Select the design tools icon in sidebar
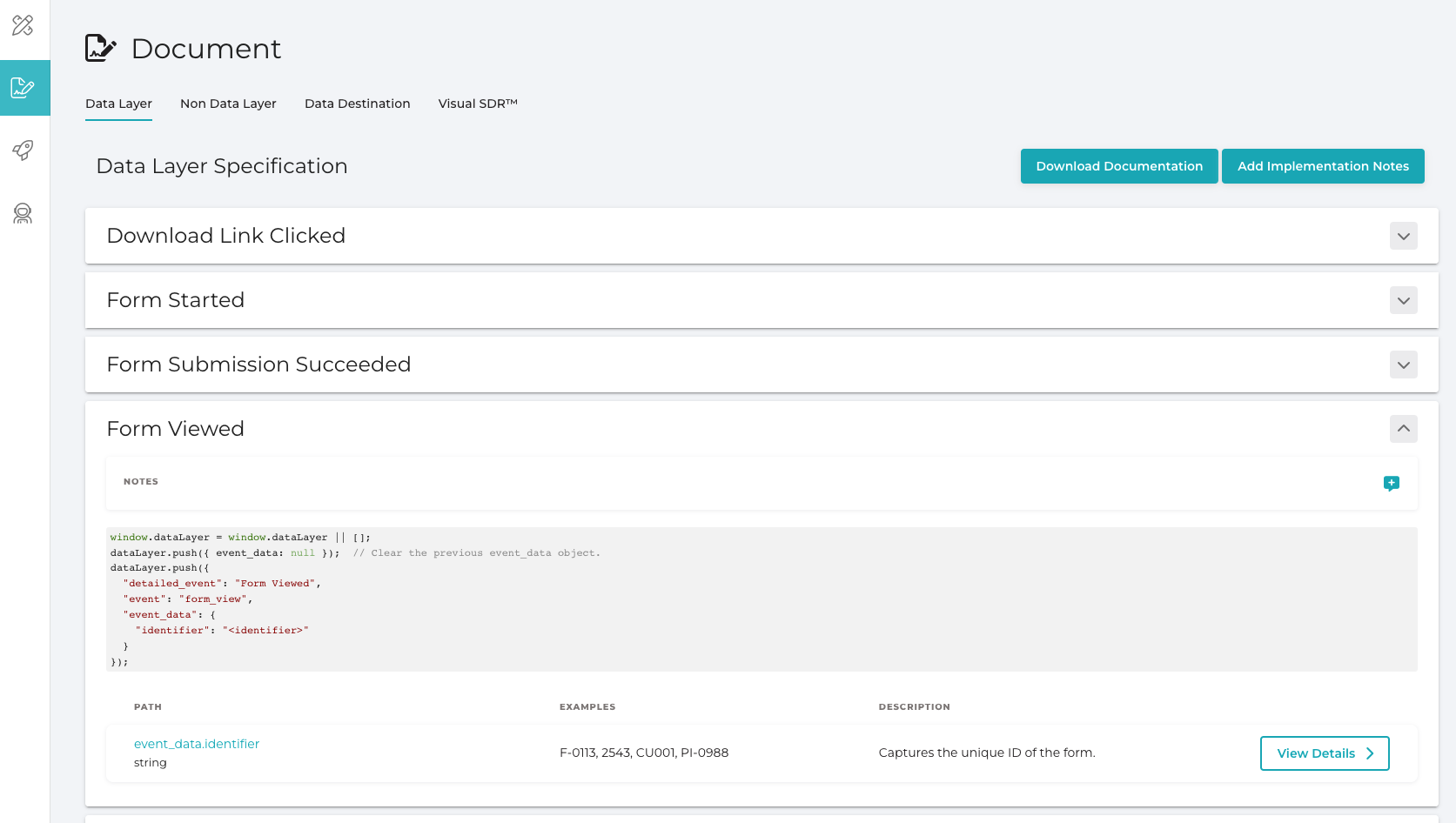 click(23, 26)
